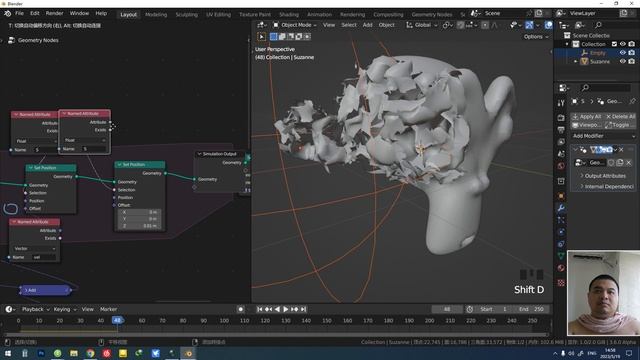The width and height of the screenshot is (640, 360).
Task: Remove the Geometry Nodes modifier
Action: click(621, 150)
